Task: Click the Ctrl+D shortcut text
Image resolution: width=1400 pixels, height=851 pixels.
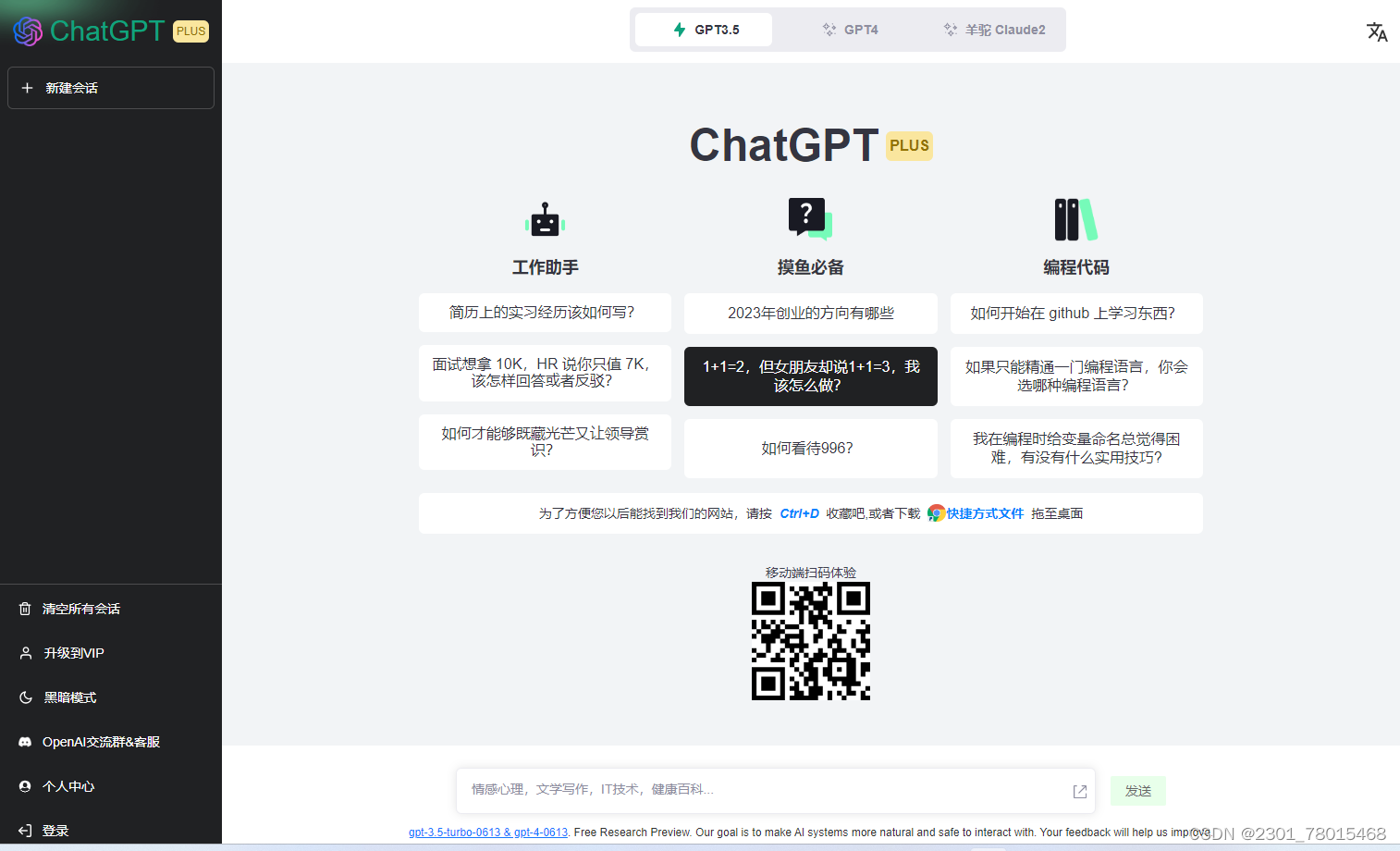Action: coord(800,513)
